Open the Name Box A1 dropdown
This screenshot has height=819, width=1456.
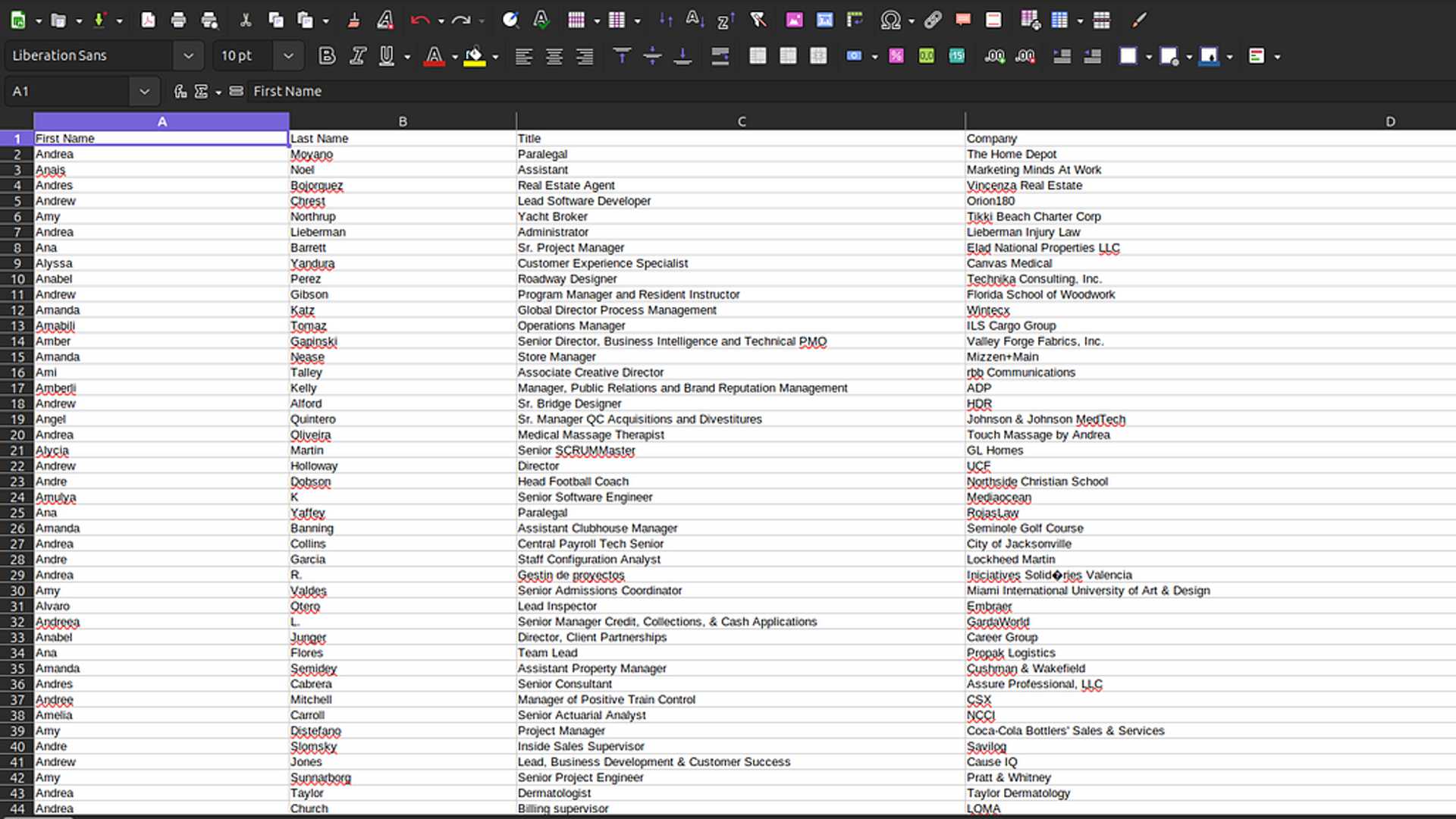[144, 91]
